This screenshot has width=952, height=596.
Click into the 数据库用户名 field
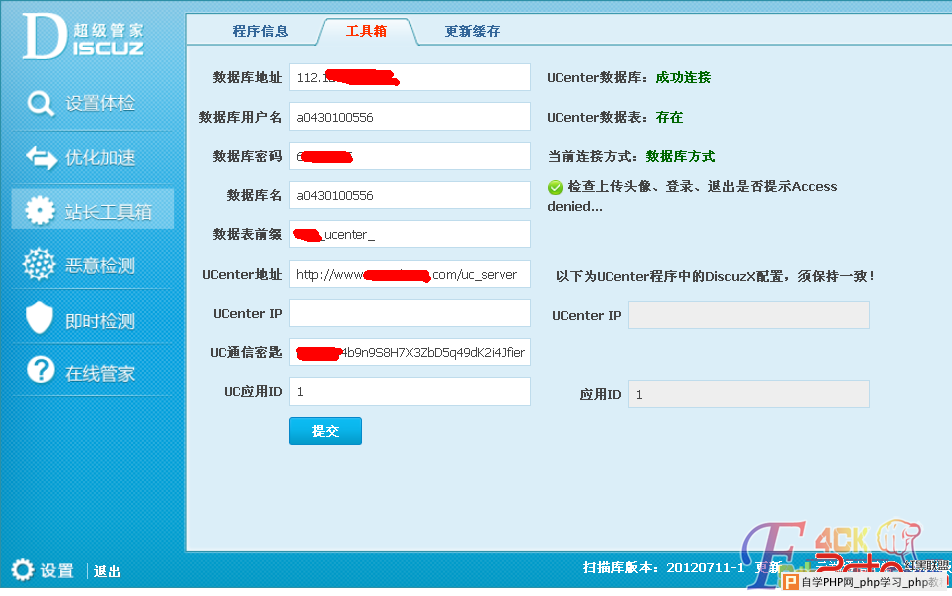pos(410,117)
